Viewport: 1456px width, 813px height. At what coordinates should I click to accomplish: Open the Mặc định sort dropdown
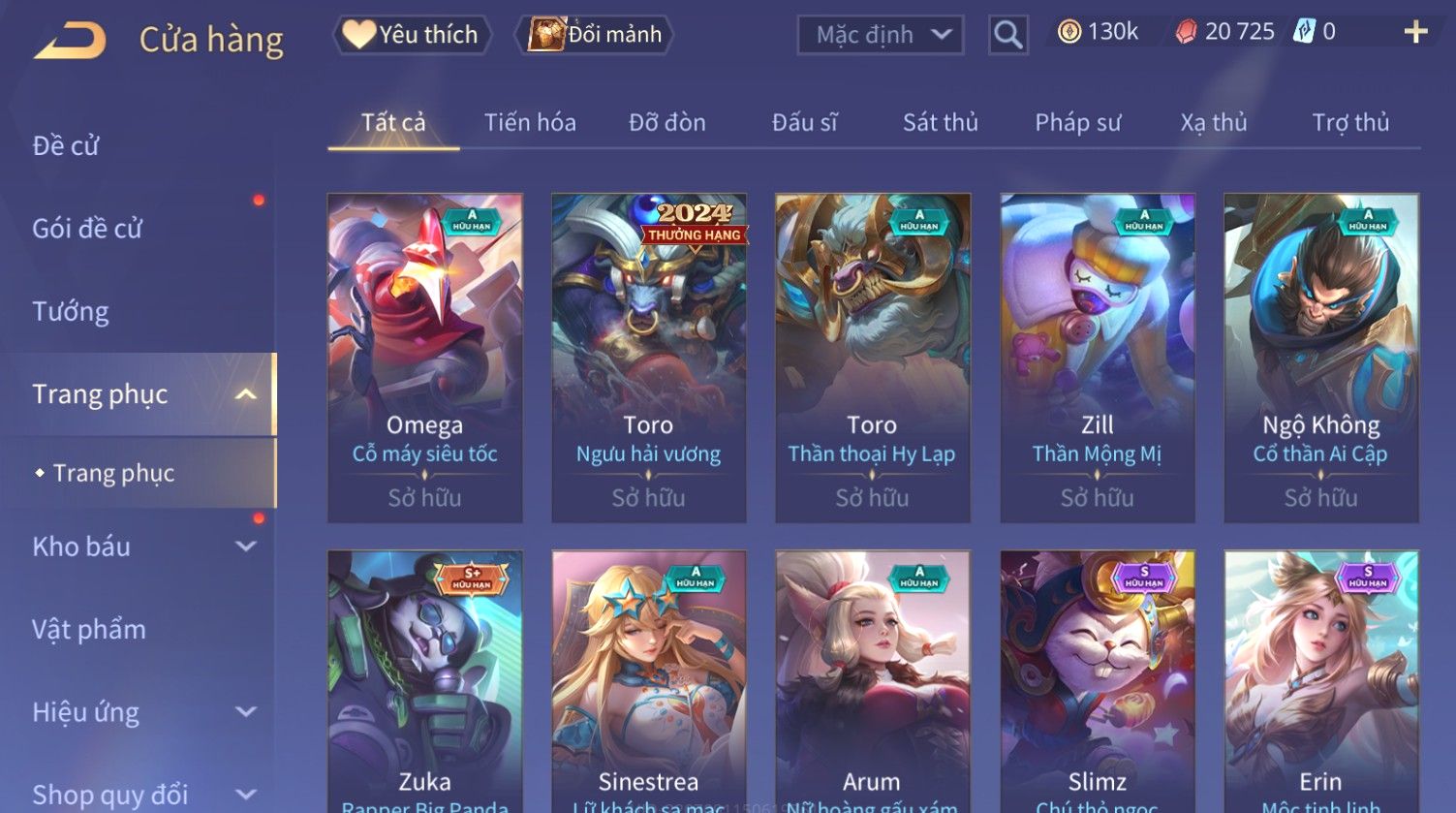(880, 36)
